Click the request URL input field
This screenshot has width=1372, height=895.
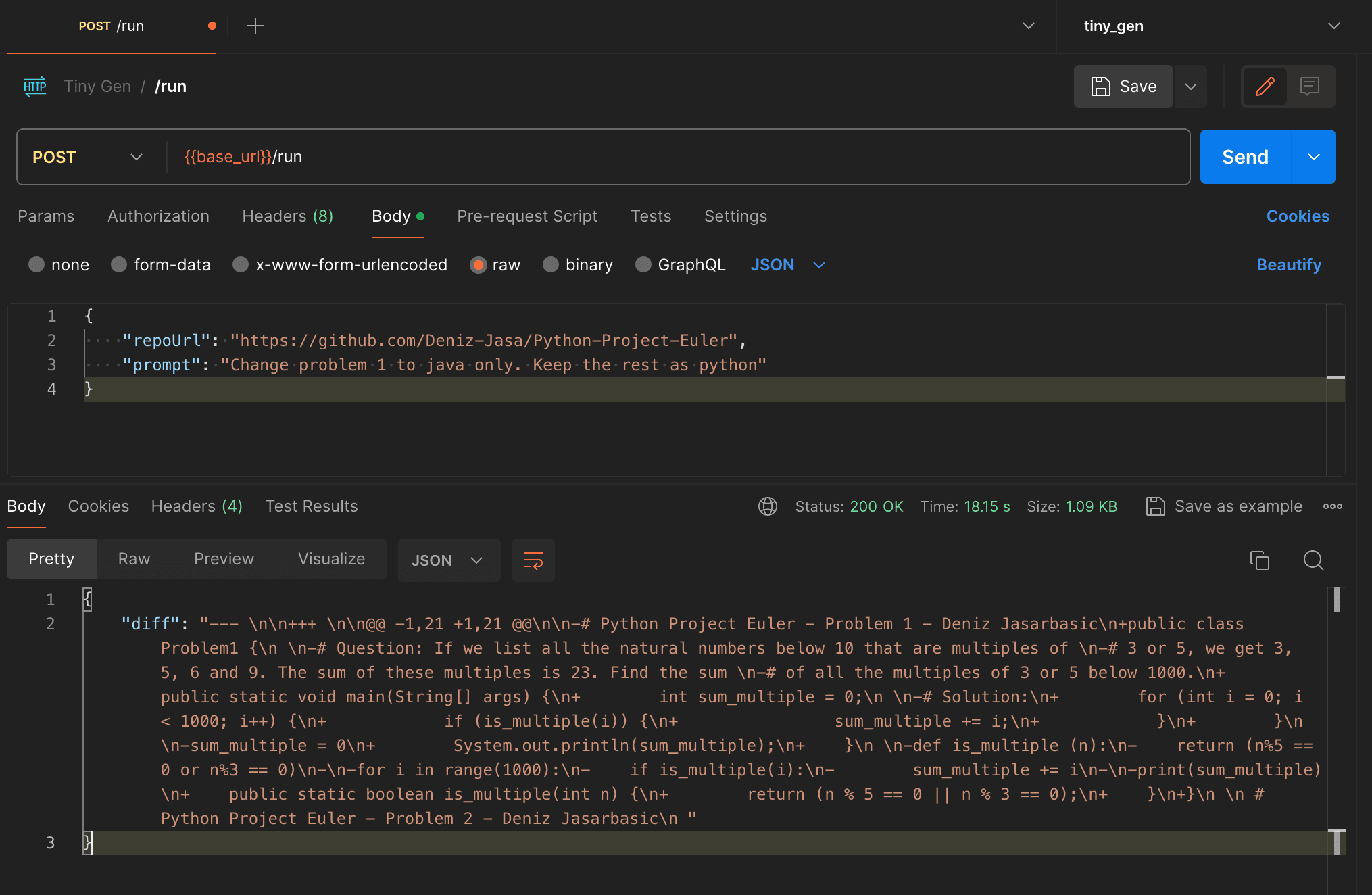[x=677, y=157]
